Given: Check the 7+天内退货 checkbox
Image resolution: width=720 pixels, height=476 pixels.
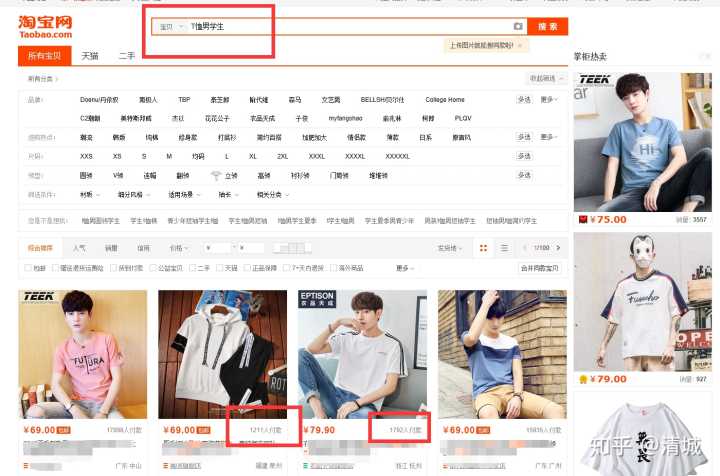Looking at the screenshot, I should [x=287, y=268].
